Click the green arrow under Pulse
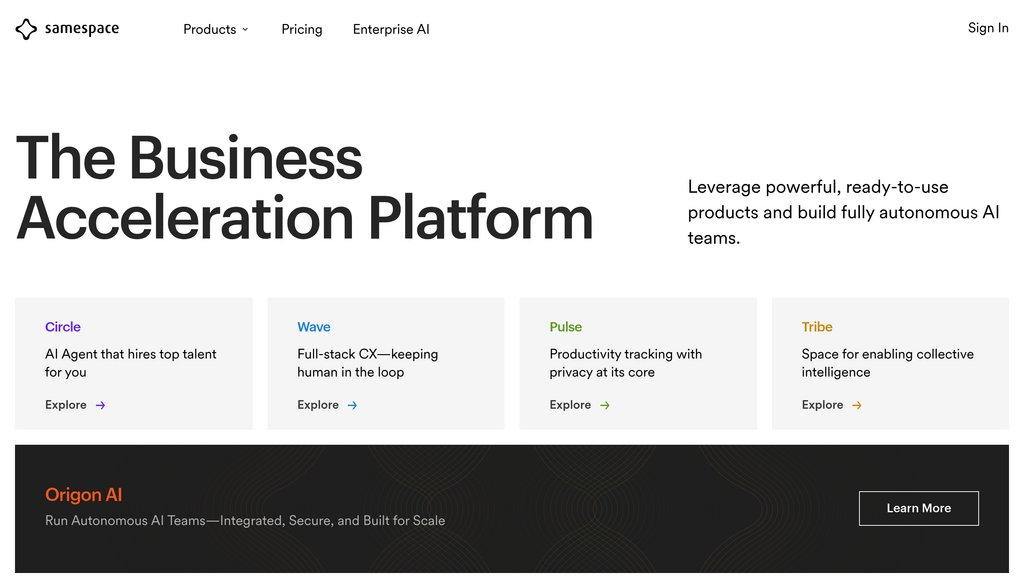 [605, 405]
